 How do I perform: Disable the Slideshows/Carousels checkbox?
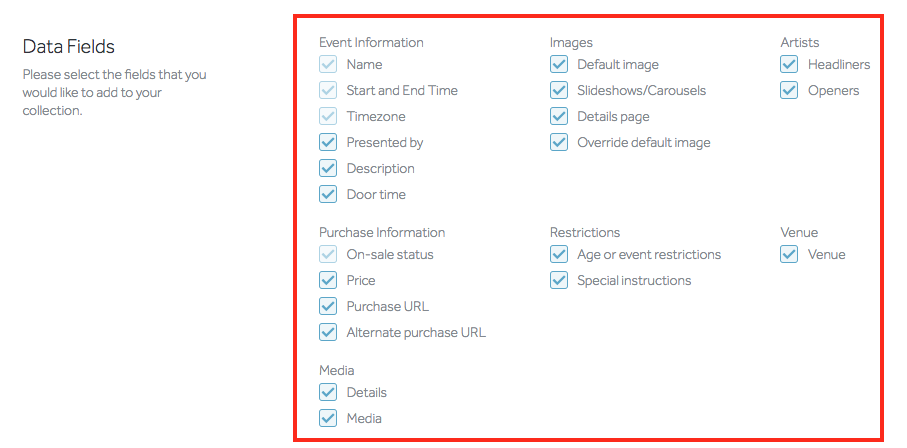point(559,90)
